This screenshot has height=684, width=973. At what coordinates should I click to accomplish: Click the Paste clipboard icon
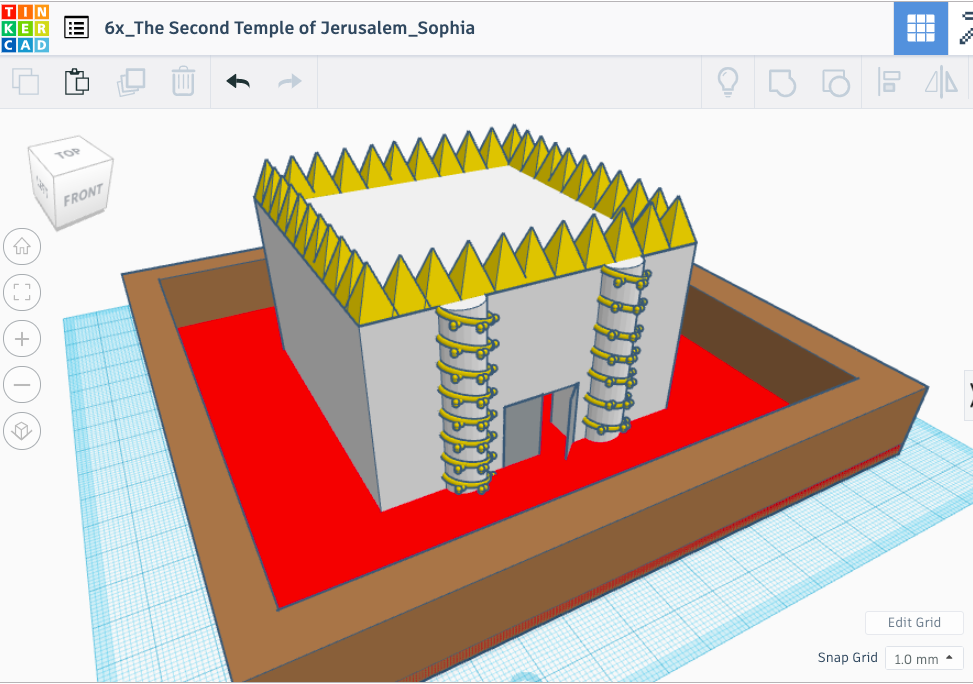pos(77,82)
